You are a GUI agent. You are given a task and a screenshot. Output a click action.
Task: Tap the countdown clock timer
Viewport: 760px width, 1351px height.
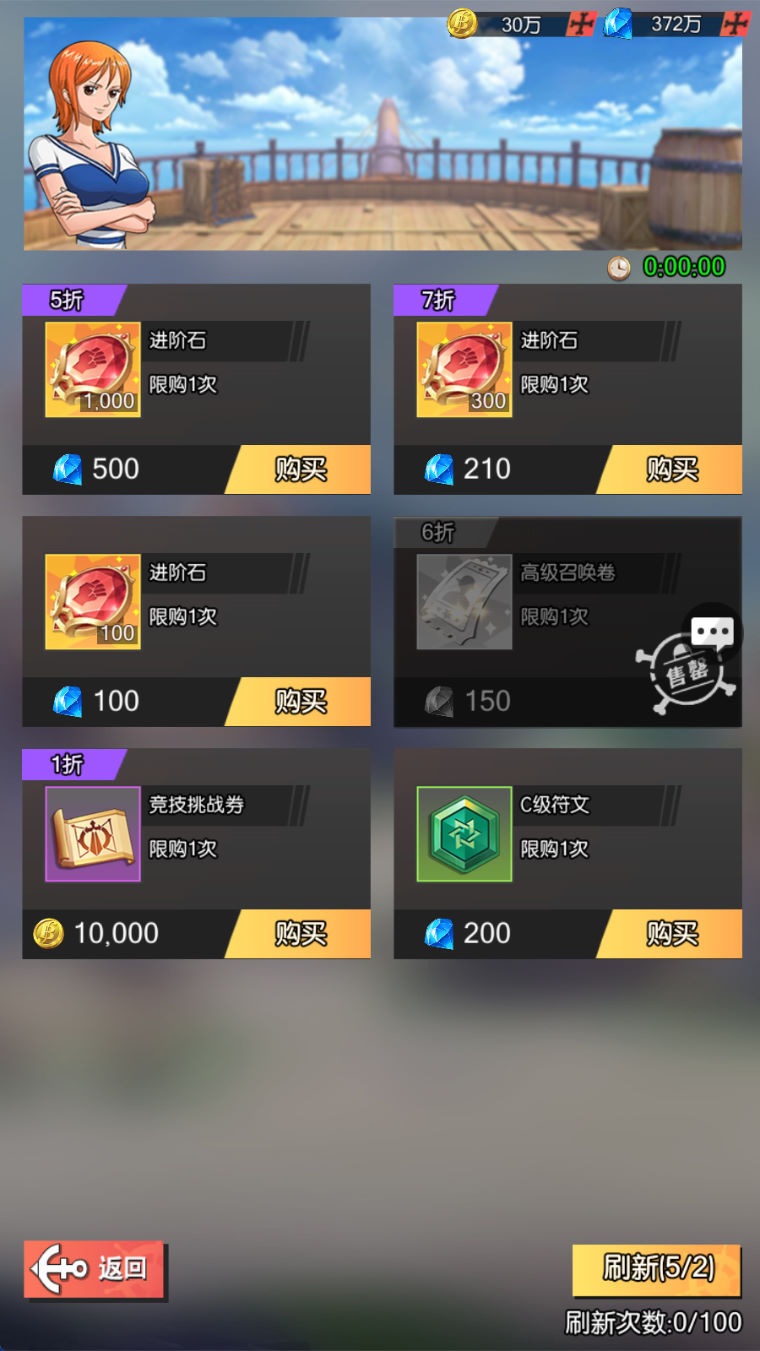[x=667, y=267]
